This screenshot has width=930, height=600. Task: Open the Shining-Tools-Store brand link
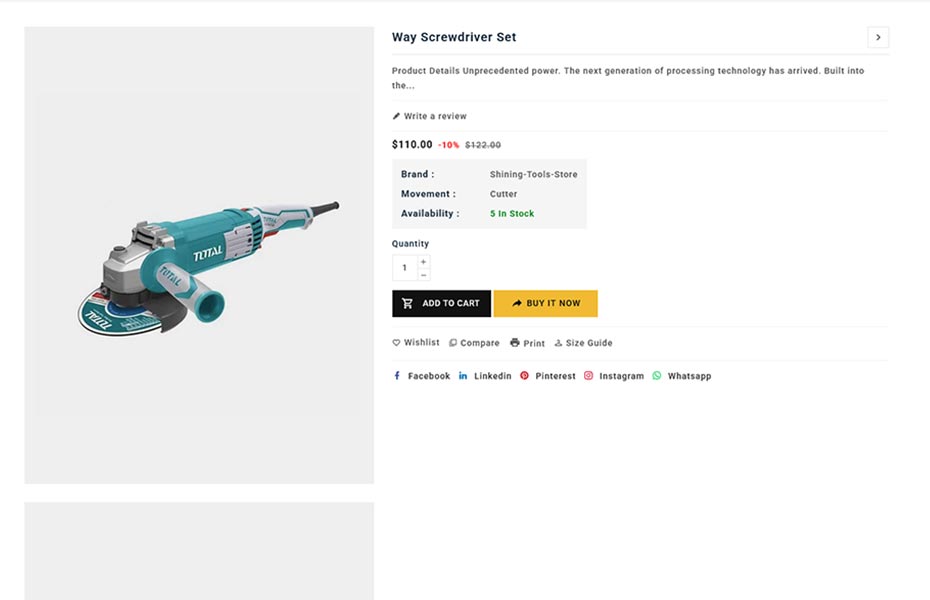[533, 174]
